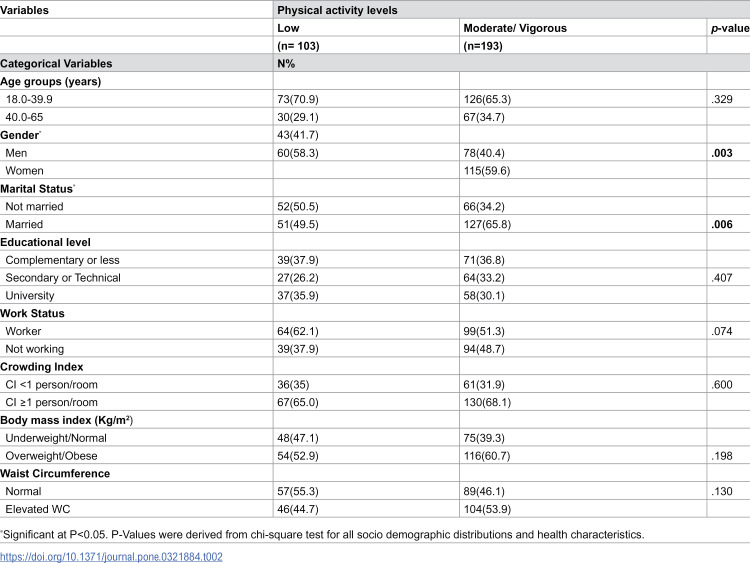
Task: Click the University row label
Action: (x=30, y=296)
